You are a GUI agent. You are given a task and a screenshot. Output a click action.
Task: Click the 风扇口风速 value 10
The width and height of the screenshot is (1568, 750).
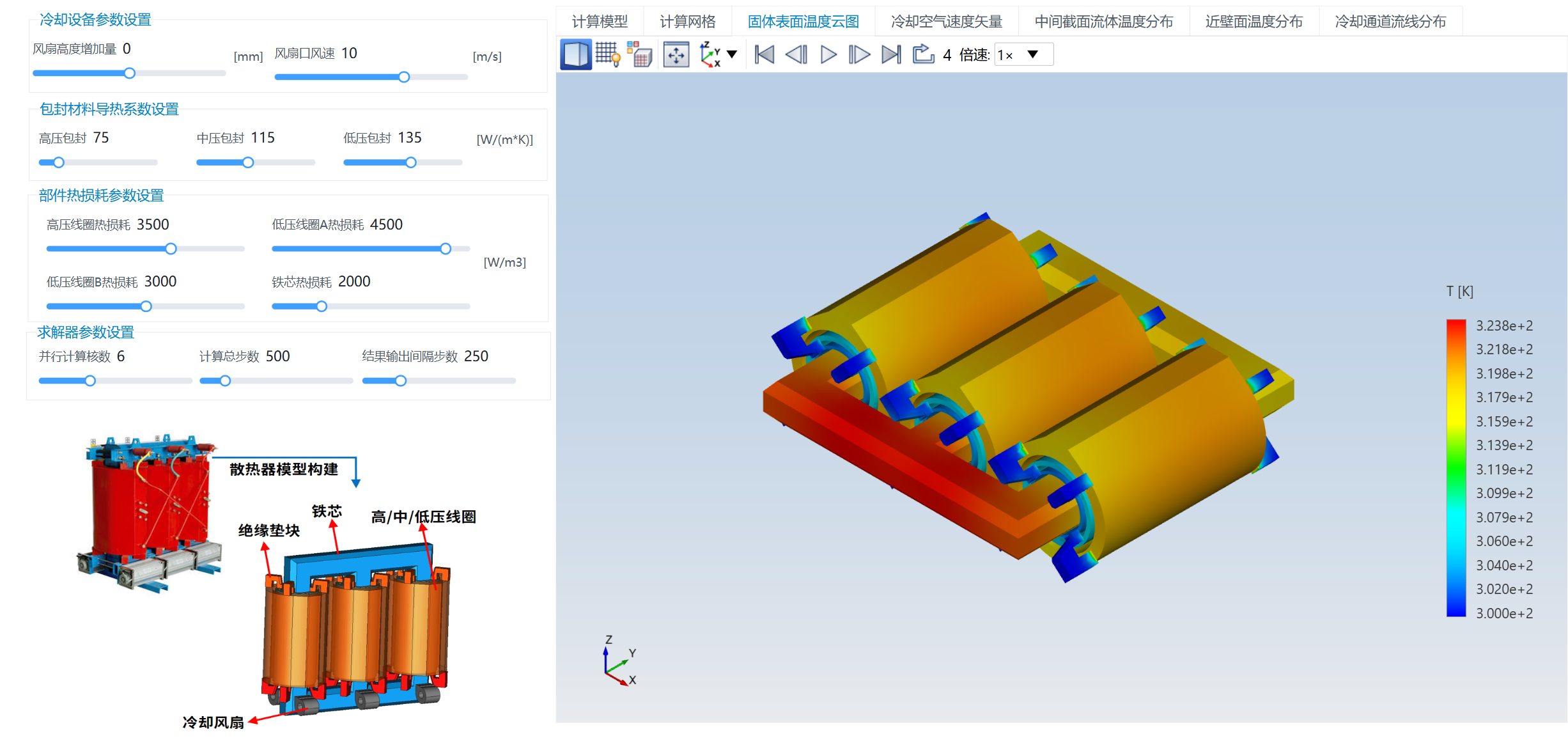pyautogui.click(x=349, y=53)
